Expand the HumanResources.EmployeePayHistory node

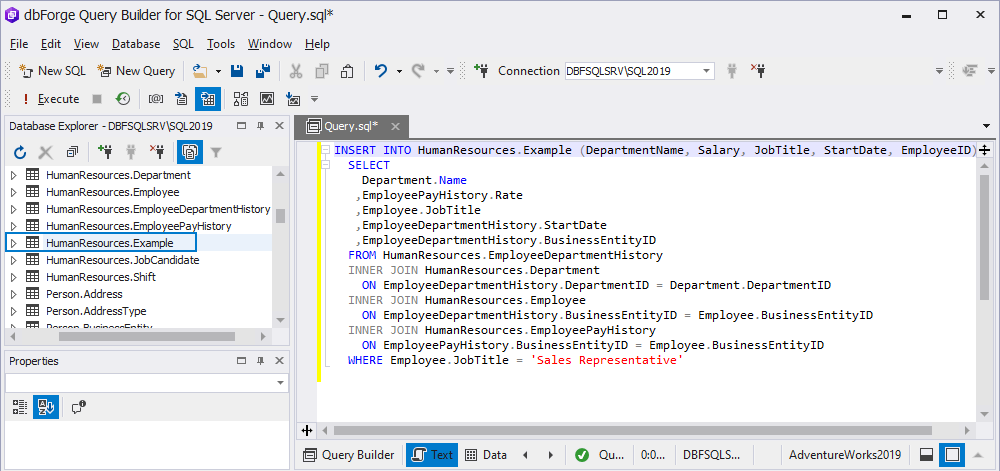coord(13,226)
